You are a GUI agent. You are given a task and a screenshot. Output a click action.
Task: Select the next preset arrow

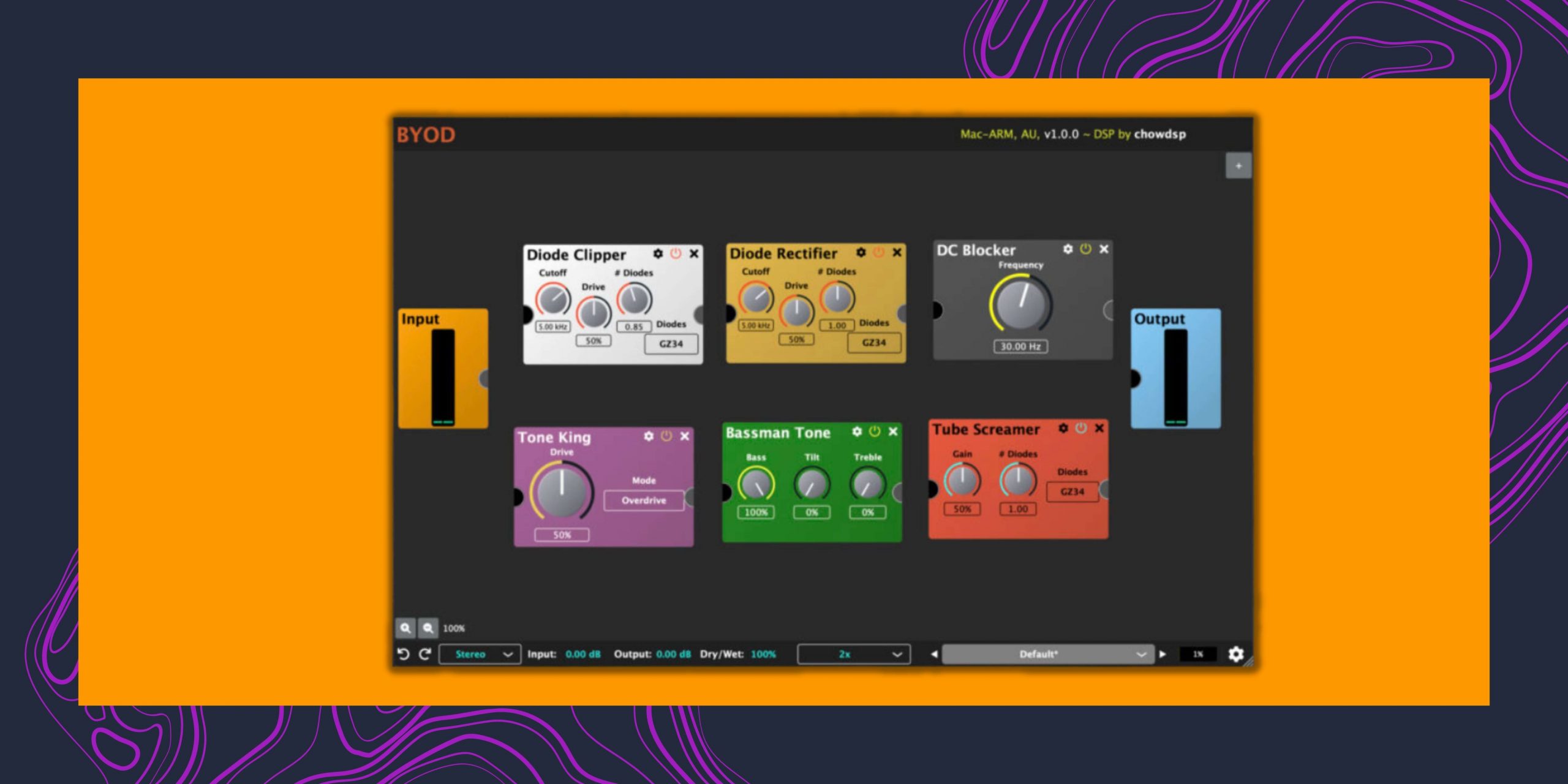pyautogui.click(x=1163, y=654)
